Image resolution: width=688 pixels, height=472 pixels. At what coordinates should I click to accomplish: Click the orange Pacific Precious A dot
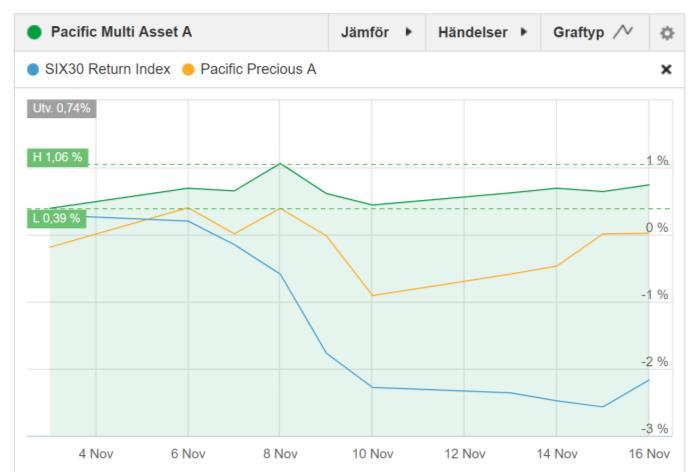(x=188, y=69)
